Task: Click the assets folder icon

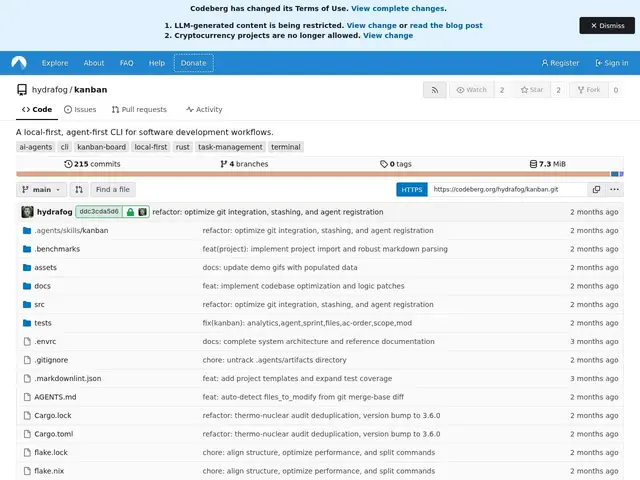Action: (x=27, y=267)
